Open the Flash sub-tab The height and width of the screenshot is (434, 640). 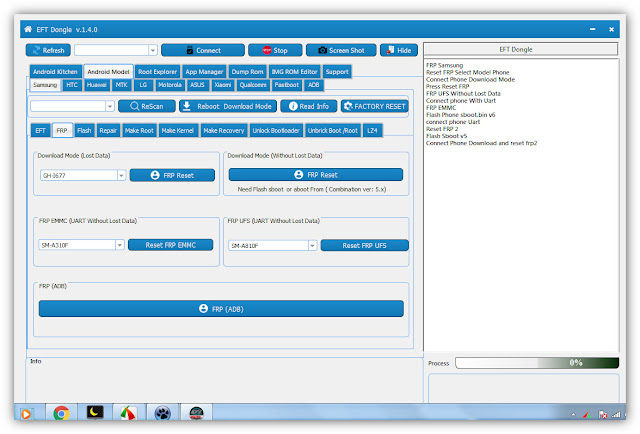[84, 130]
